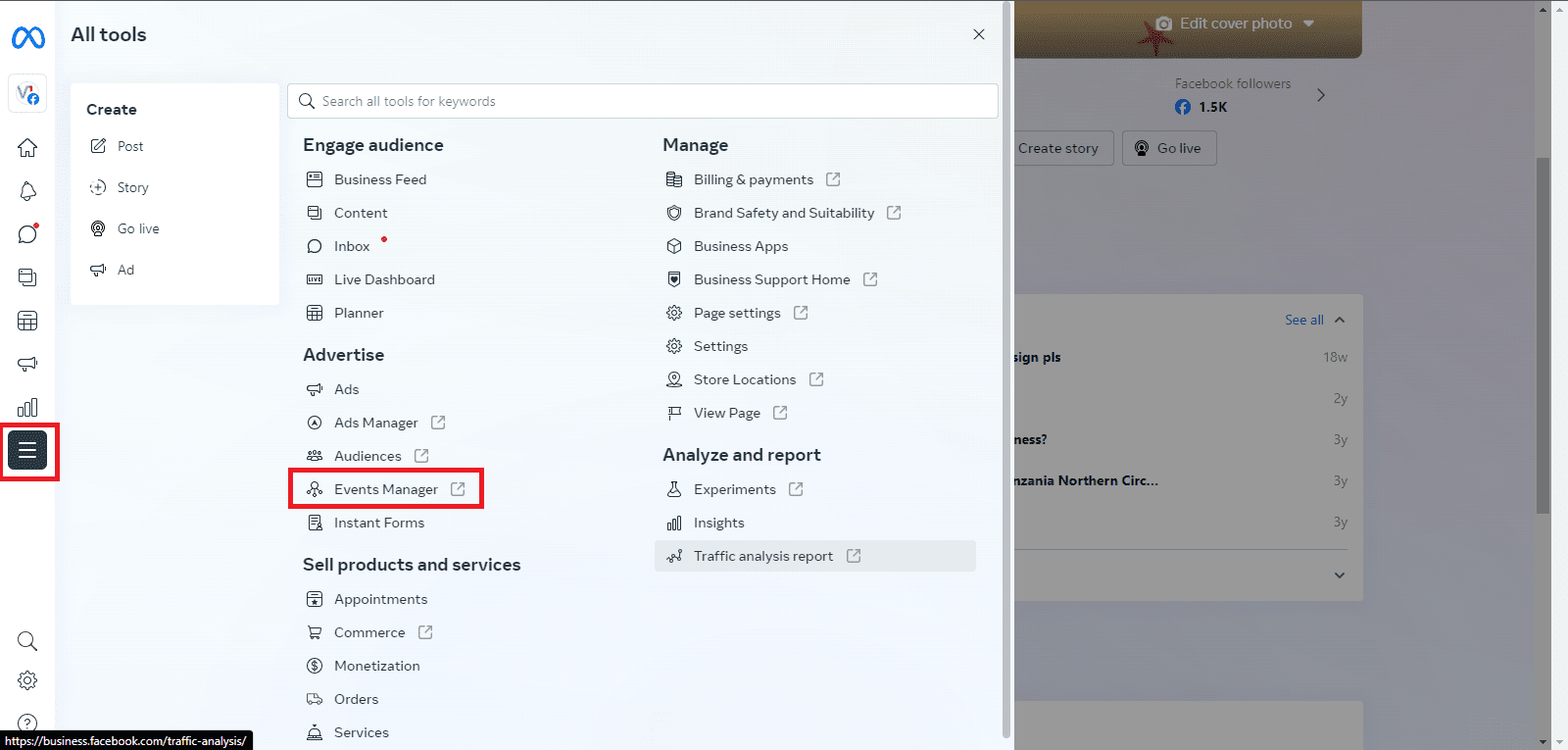Click the Go live button
Image resolution: width=1568 pixels, height=750 pixels.
click(1168, 148)
